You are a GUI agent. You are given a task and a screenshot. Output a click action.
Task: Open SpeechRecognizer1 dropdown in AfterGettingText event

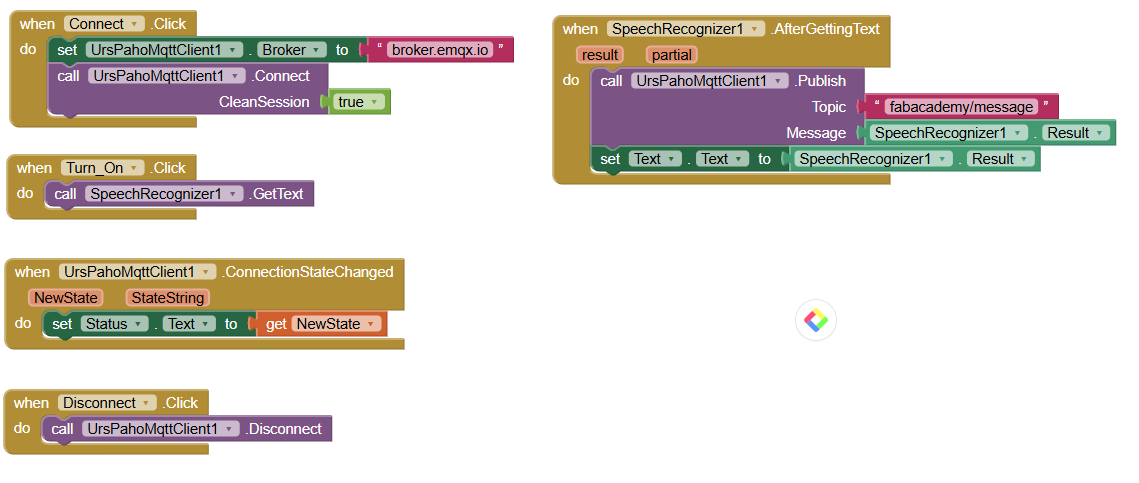click(686, 29)
